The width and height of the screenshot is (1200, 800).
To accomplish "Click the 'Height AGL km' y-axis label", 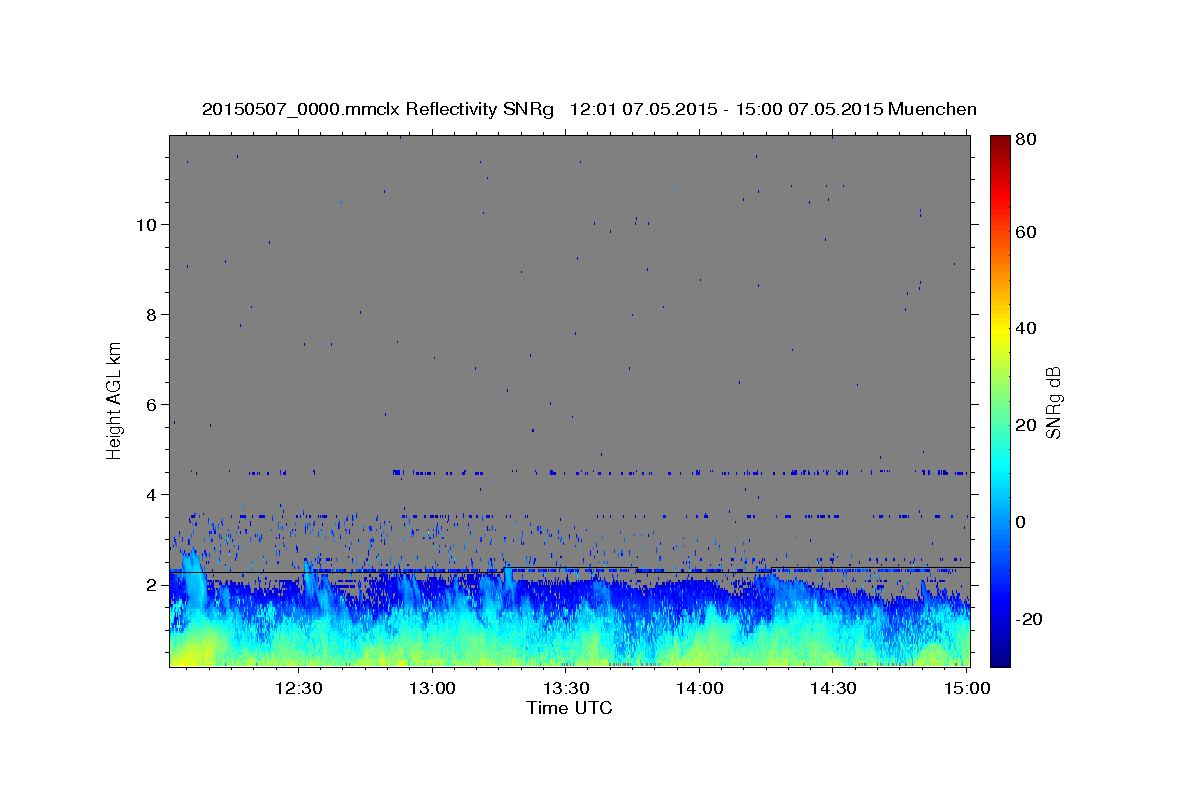I will point(115,400).
